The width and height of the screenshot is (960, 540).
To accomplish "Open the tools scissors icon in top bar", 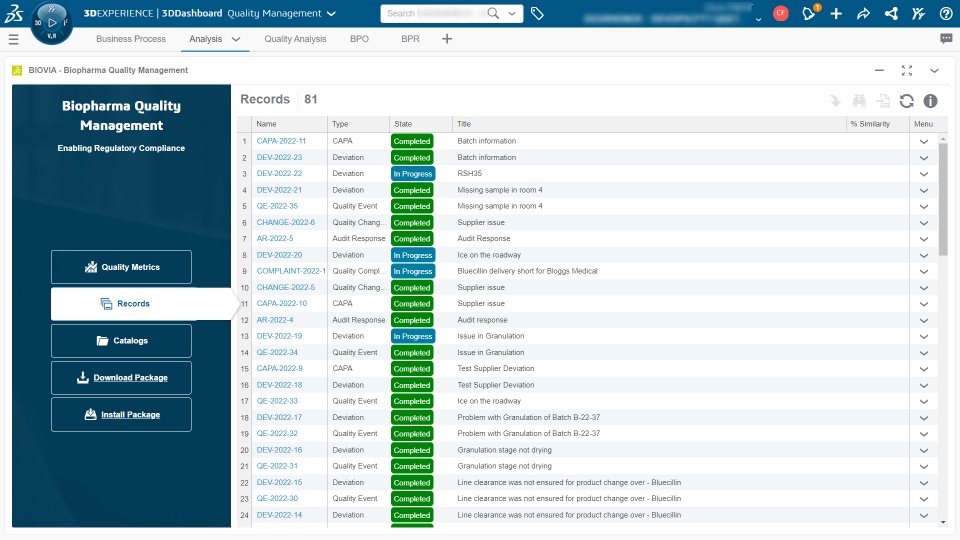I will pos(918,13).
